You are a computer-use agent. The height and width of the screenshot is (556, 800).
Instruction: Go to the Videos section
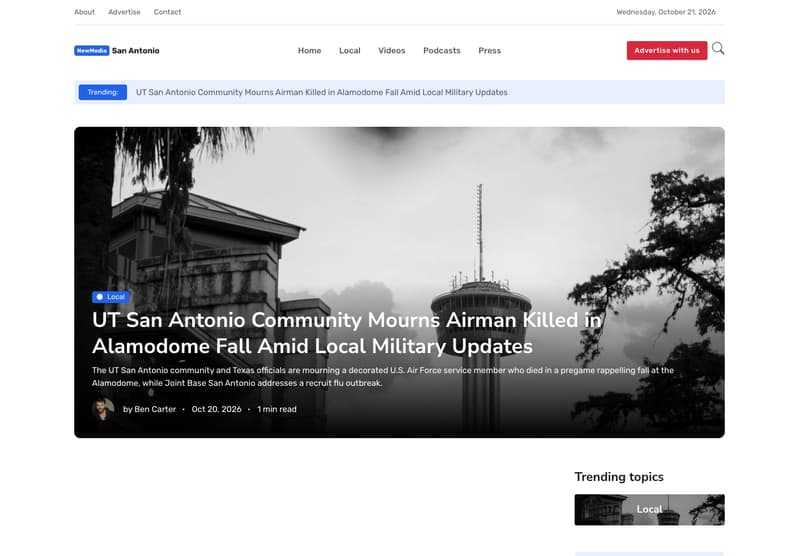392,50
